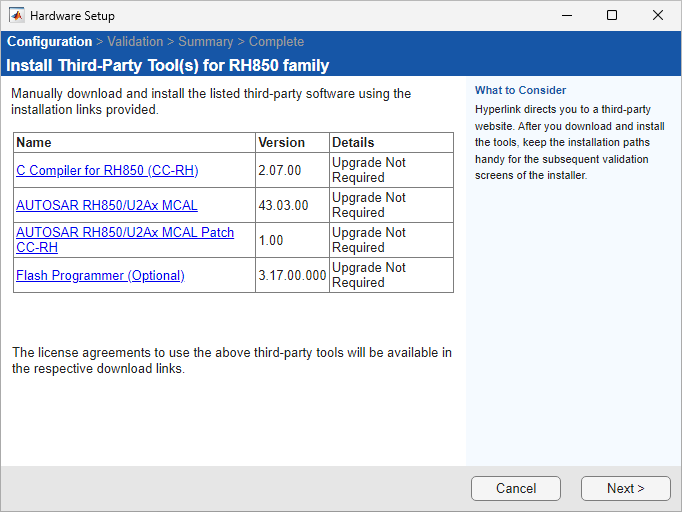Click the What to Consider heading
This screenshot has width=682, height=512.
point(520,90)
